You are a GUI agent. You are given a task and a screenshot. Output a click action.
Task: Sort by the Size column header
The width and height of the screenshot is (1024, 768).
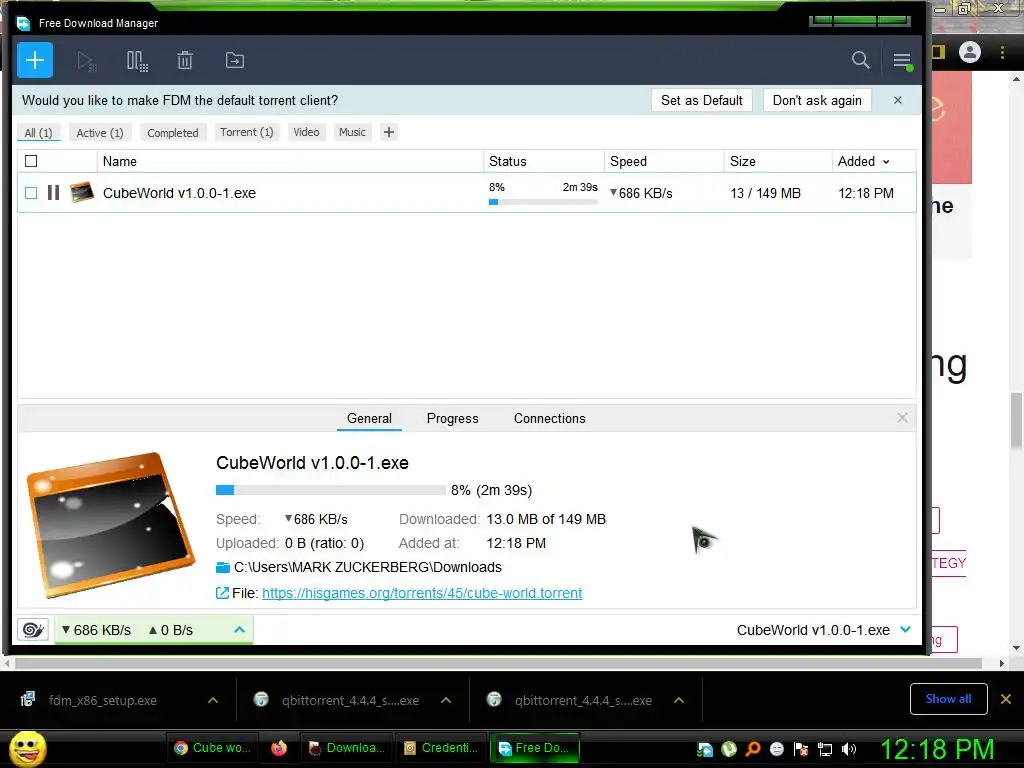(x=778, y=161)
